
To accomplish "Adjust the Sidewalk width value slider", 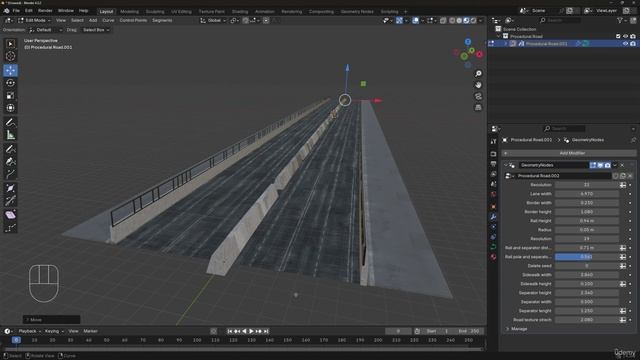I will [x=587, y=275].
